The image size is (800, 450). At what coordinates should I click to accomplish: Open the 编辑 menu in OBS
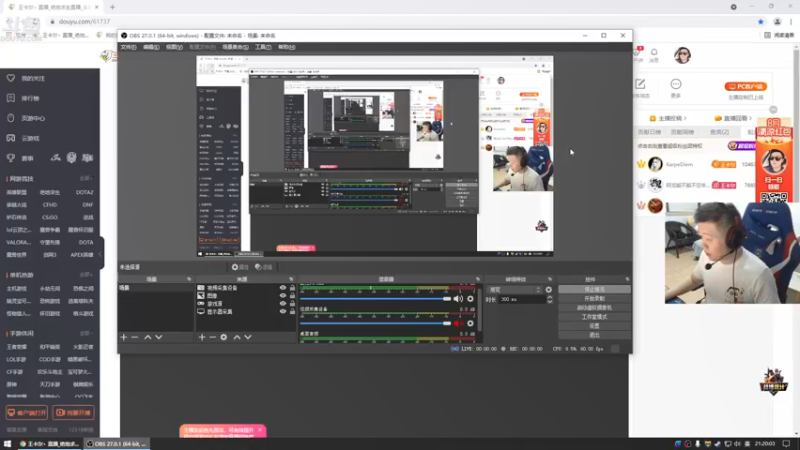151,47
